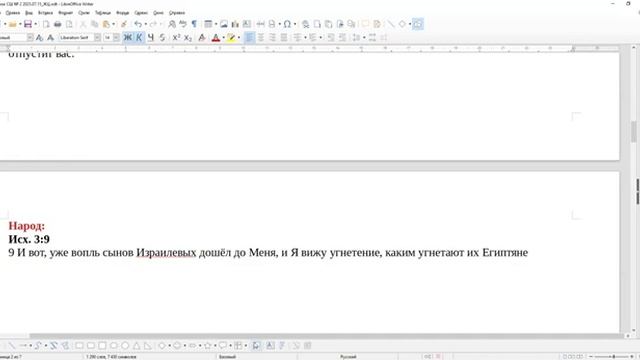Click the bold line Исх. 3:9
This screenshot has width=640, height=360.
29,239
